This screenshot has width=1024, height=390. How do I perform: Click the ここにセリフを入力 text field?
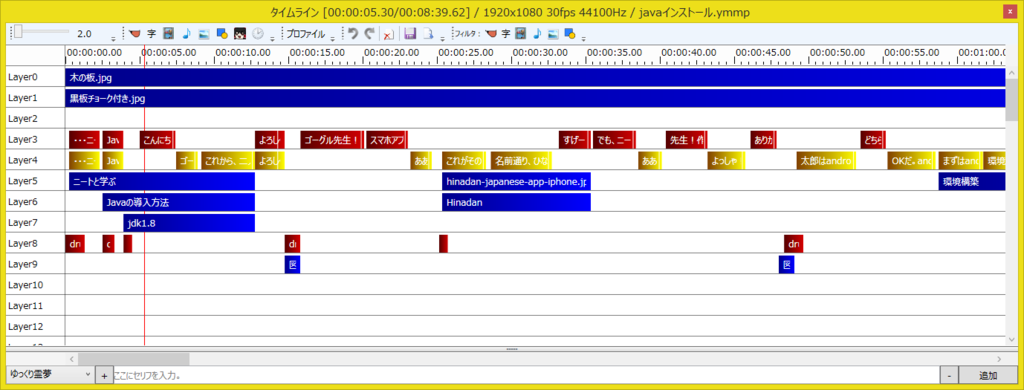coord(526,376)
